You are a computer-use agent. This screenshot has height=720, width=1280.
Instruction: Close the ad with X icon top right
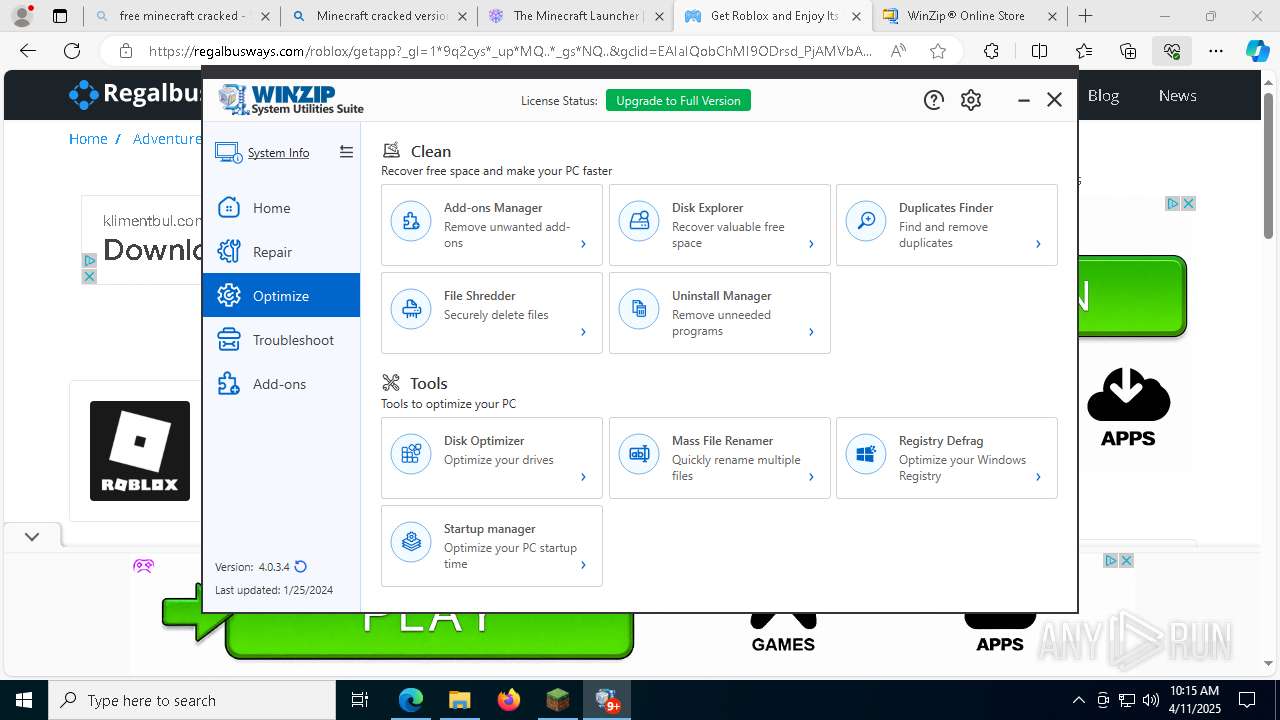pyautogui.click(x=1188, y=203)
